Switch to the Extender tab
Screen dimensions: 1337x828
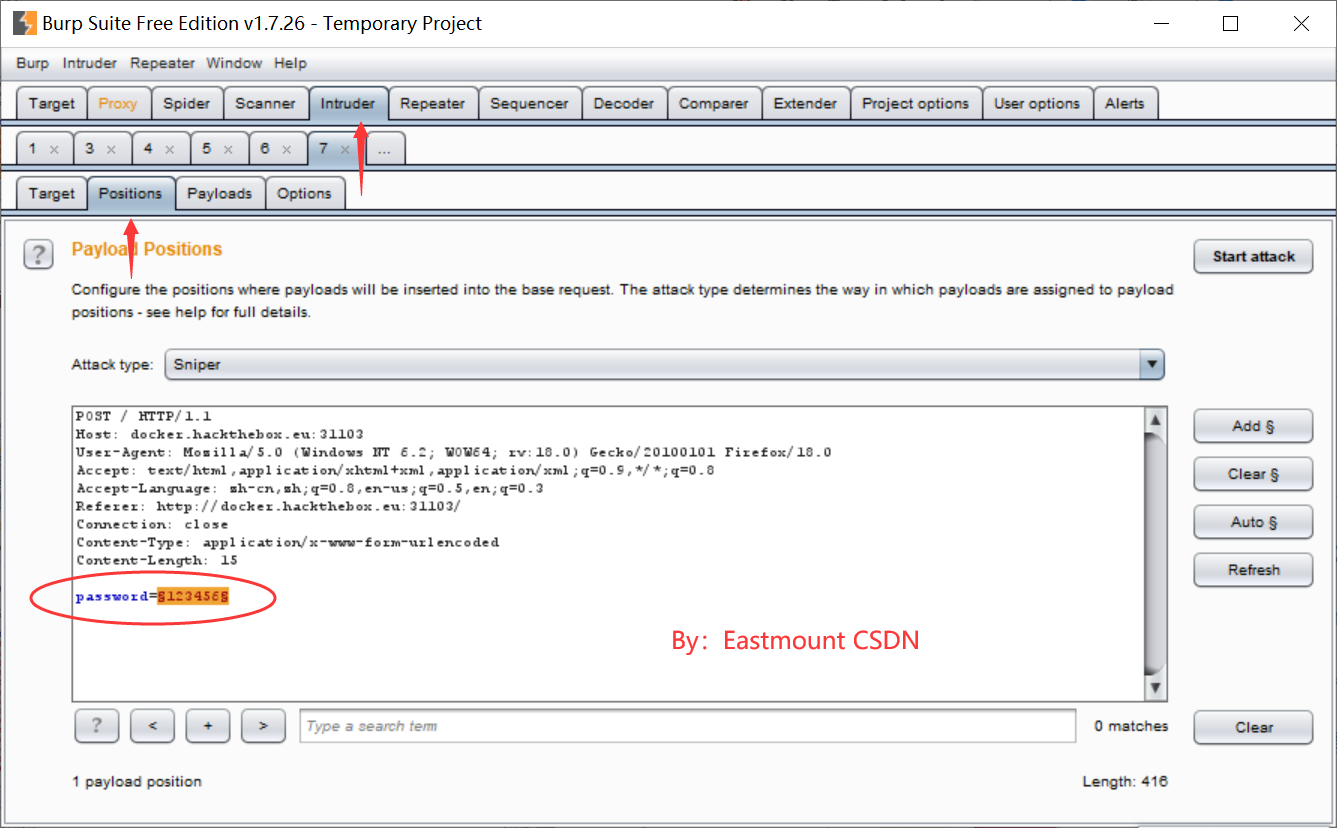coord(806,104)
